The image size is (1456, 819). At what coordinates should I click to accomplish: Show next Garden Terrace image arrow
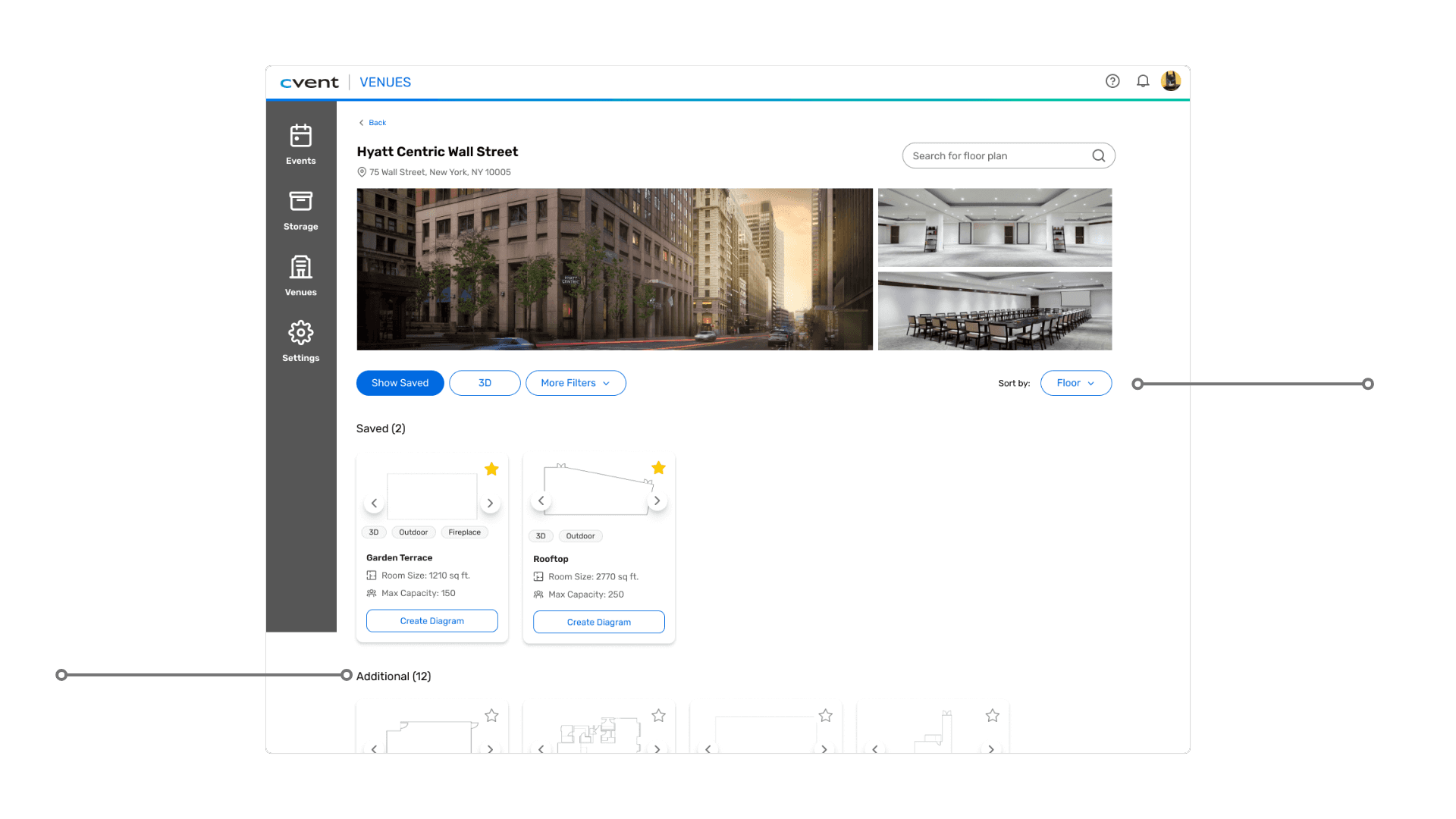[x=490, y=503]
